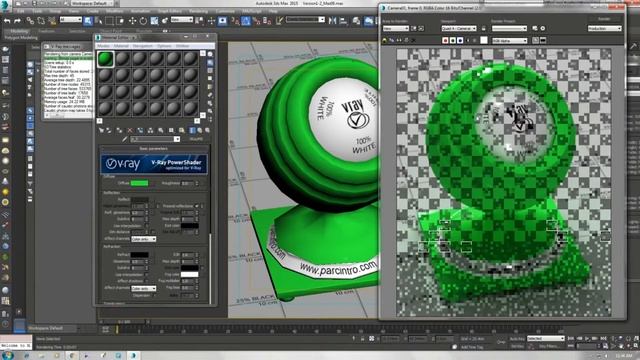The width and height of the screenshot is (640, 360).
Task: Open the Modifiers menu
Action: [114, 11]
